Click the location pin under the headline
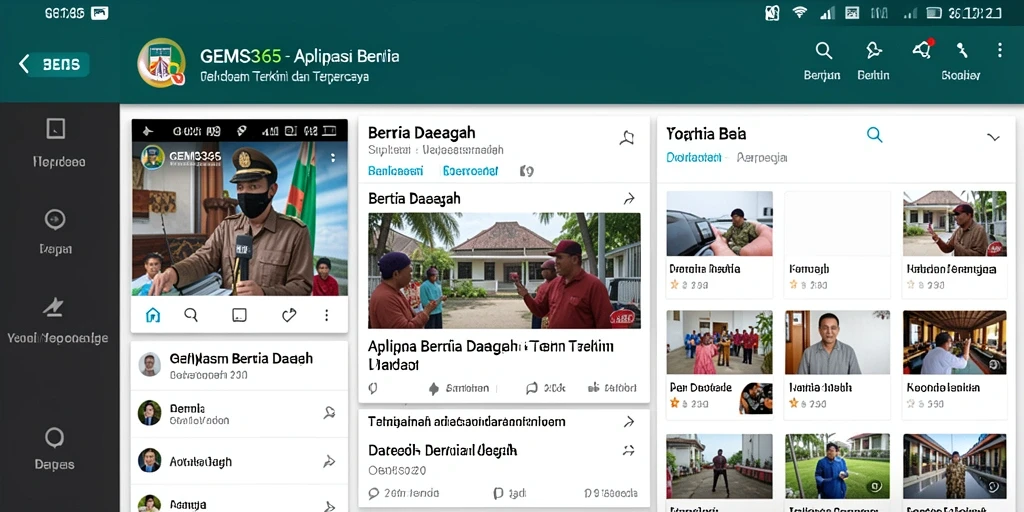1024x512 pixels. pyautogui.click(x=373, y=388)
